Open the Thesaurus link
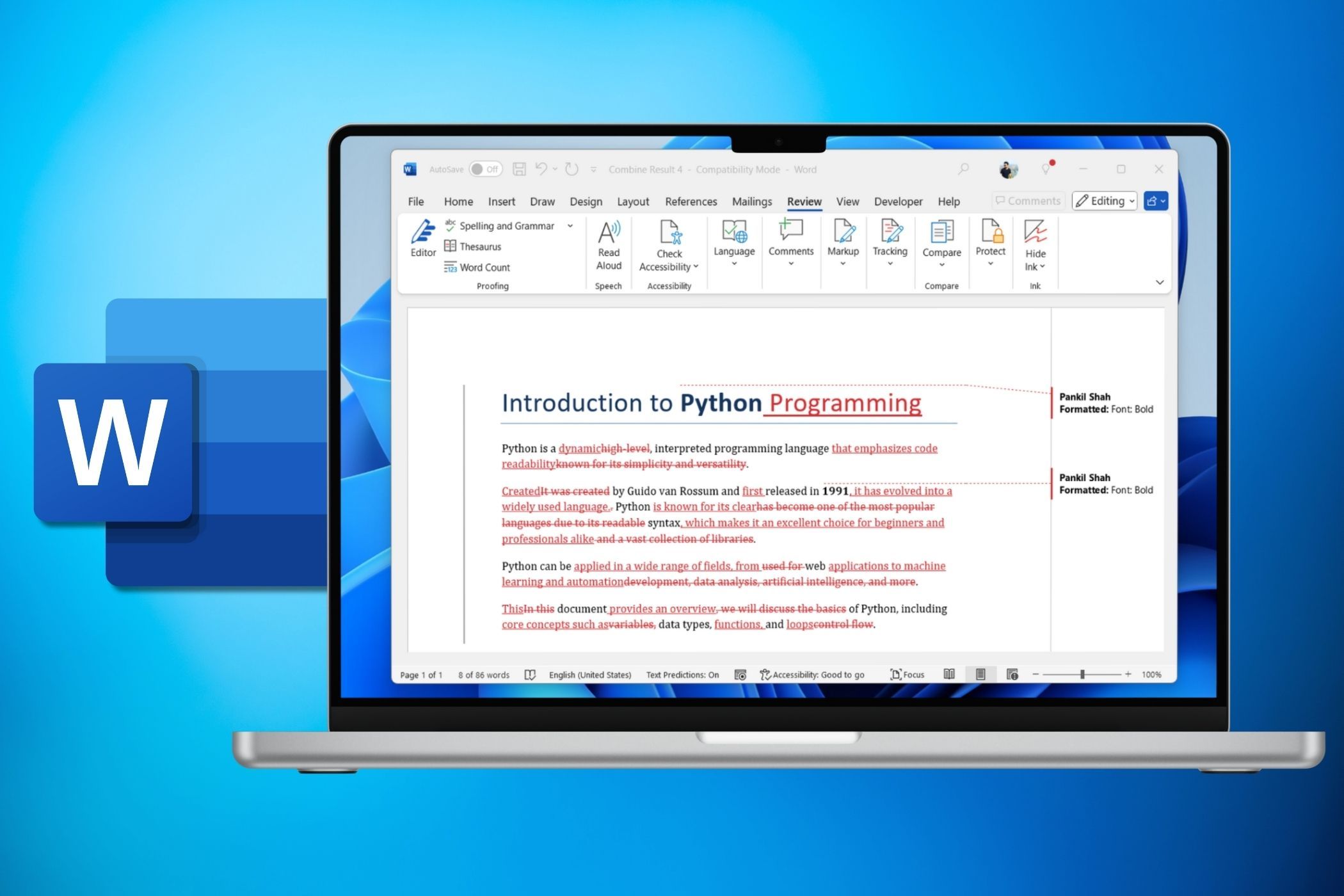 point(480,247)
